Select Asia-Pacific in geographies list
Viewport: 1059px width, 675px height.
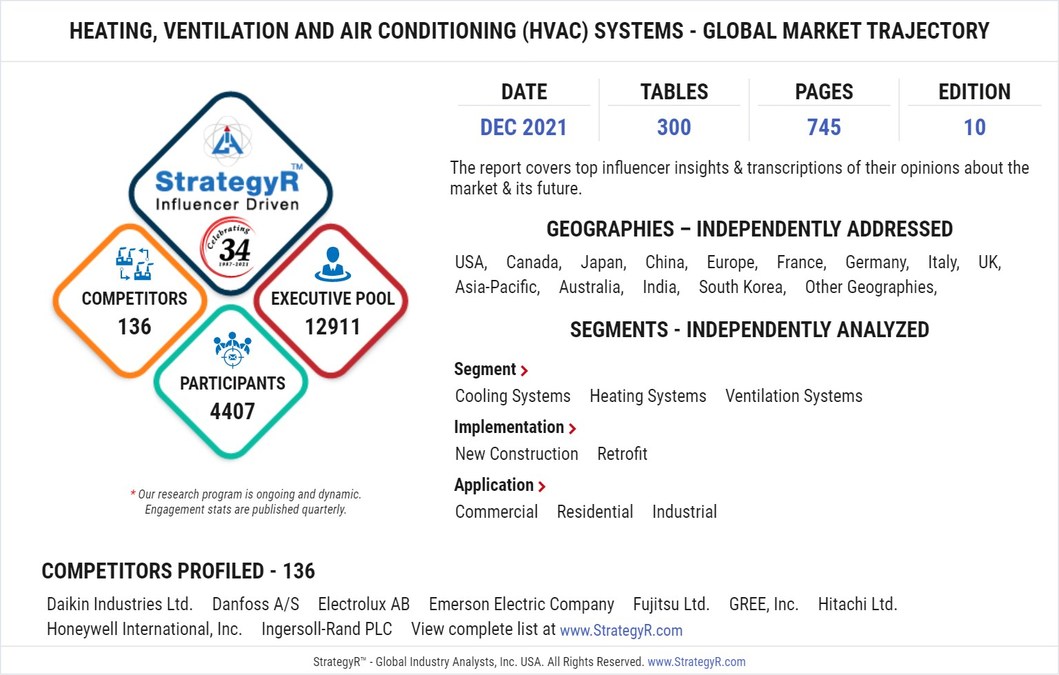[498, 287]
